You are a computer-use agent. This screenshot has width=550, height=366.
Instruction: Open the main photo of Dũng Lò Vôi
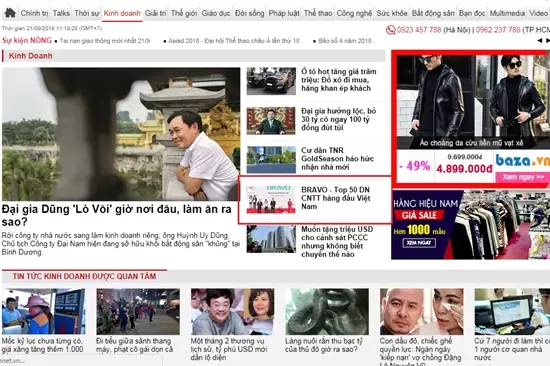121,134
